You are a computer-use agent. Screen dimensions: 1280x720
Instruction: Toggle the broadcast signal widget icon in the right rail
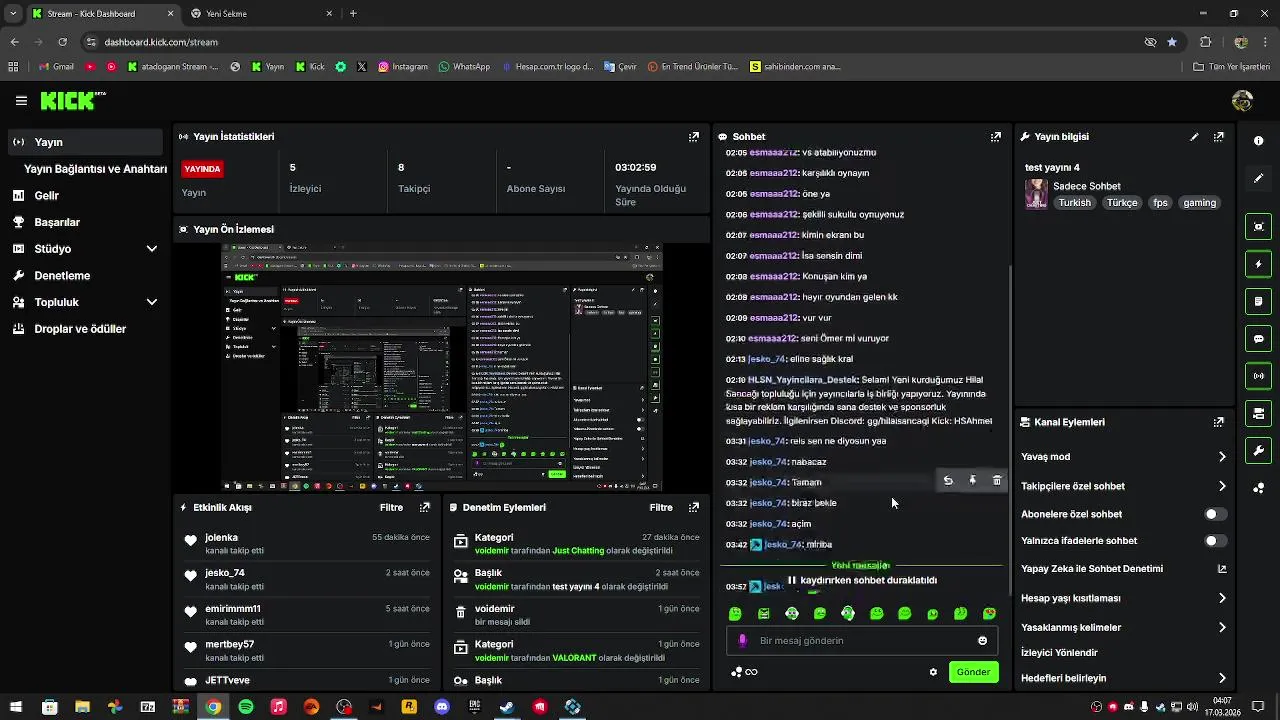coord(1259,376)
